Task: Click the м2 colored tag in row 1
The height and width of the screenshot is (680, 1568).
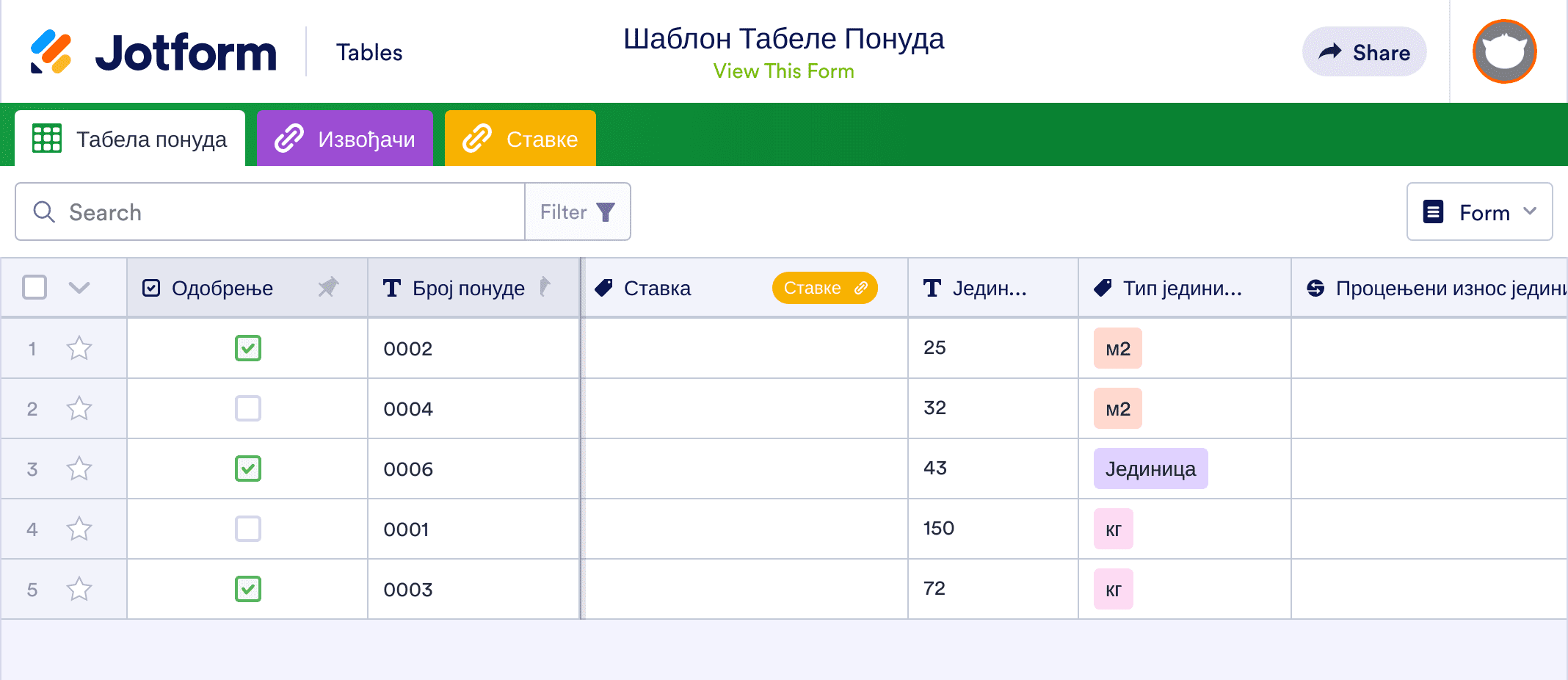Action: tap(1117, 348)
